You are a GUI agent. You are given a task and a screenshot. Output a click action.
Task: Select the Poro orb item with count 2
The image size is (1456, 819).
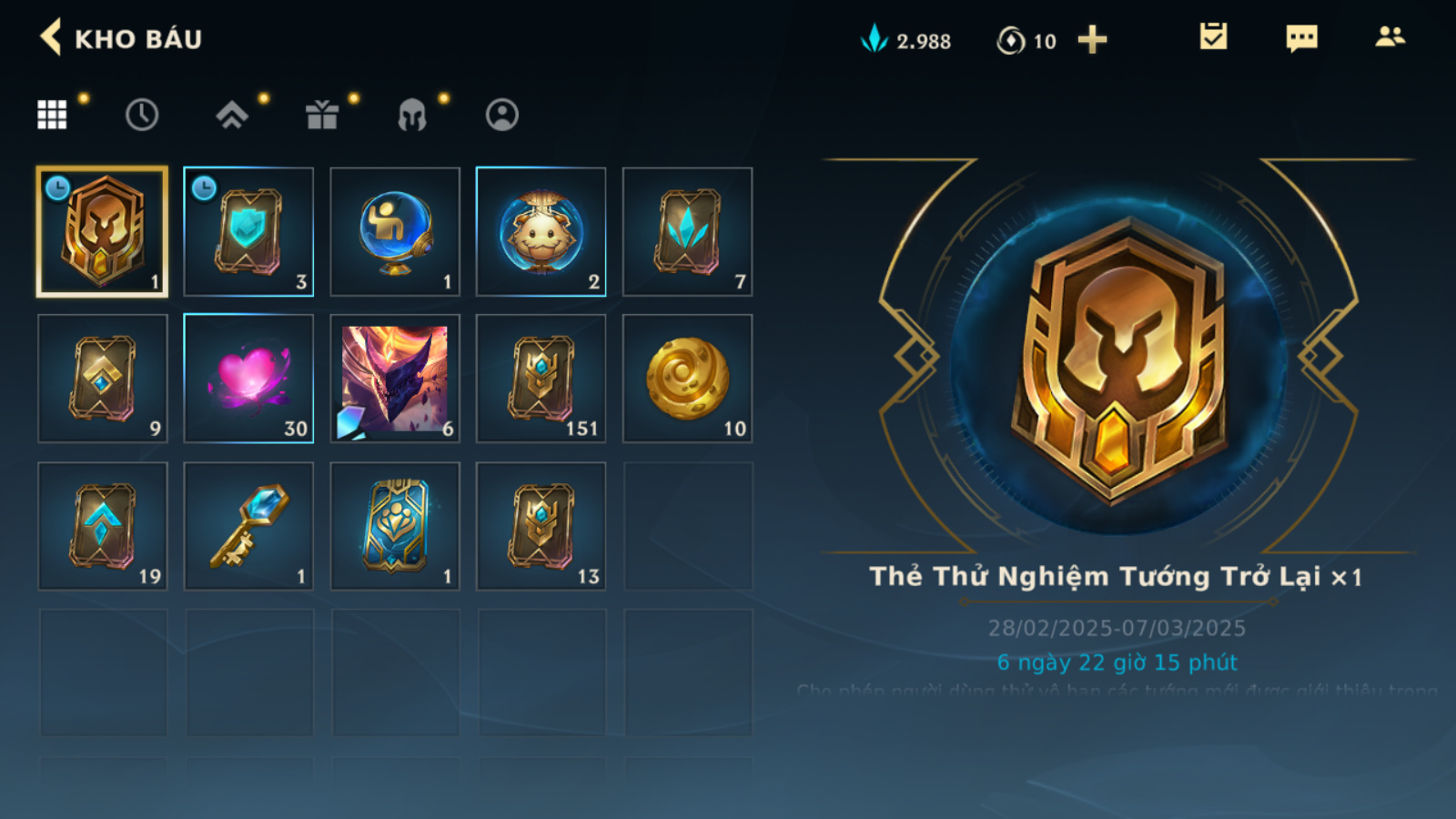pyautogui.click(x=541, y=232)
